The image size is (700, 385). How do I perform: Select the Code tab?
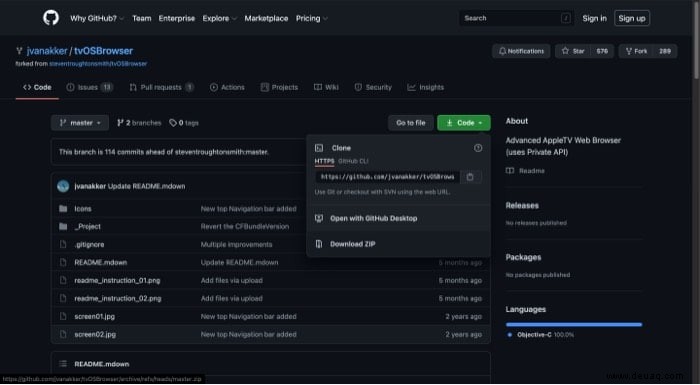pyautogui.click(x=37, y=87)
